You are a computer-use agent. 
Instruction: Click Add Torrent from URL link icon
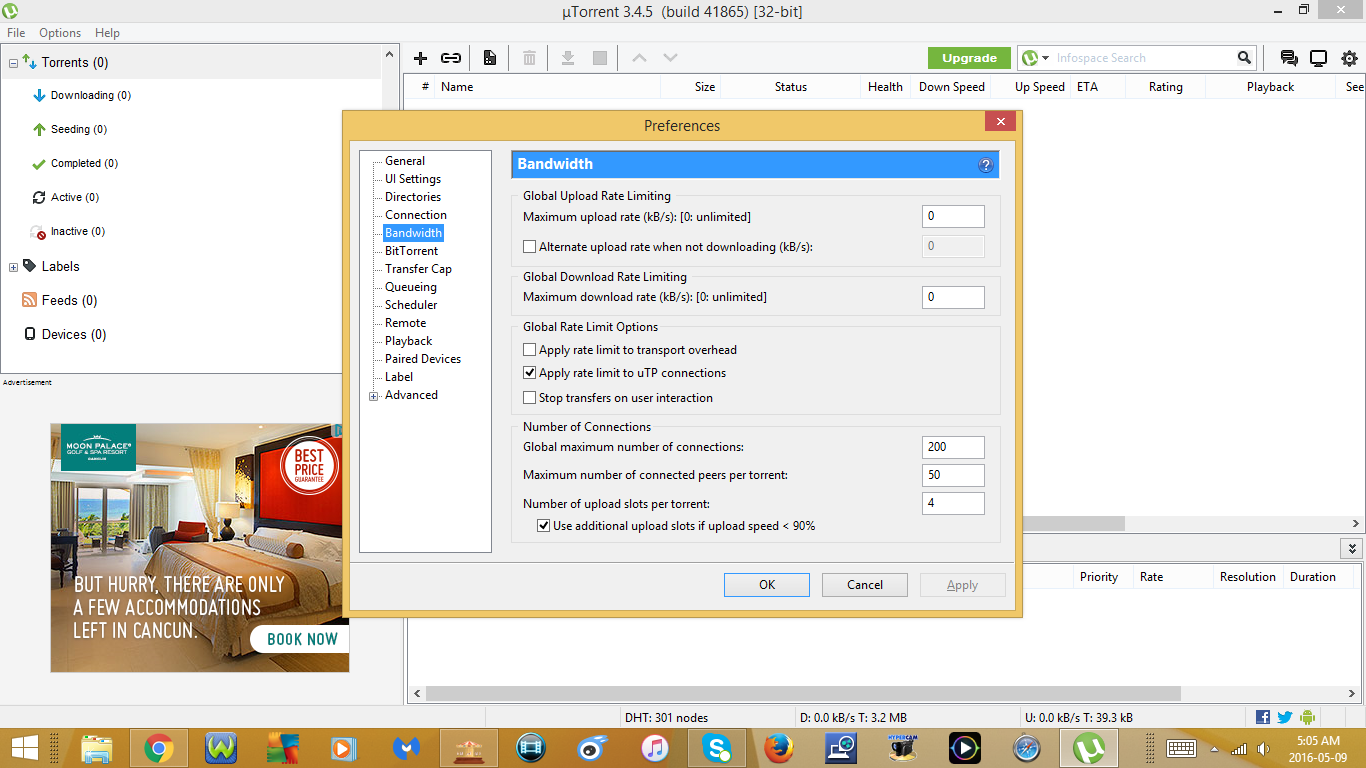(451, 58)
